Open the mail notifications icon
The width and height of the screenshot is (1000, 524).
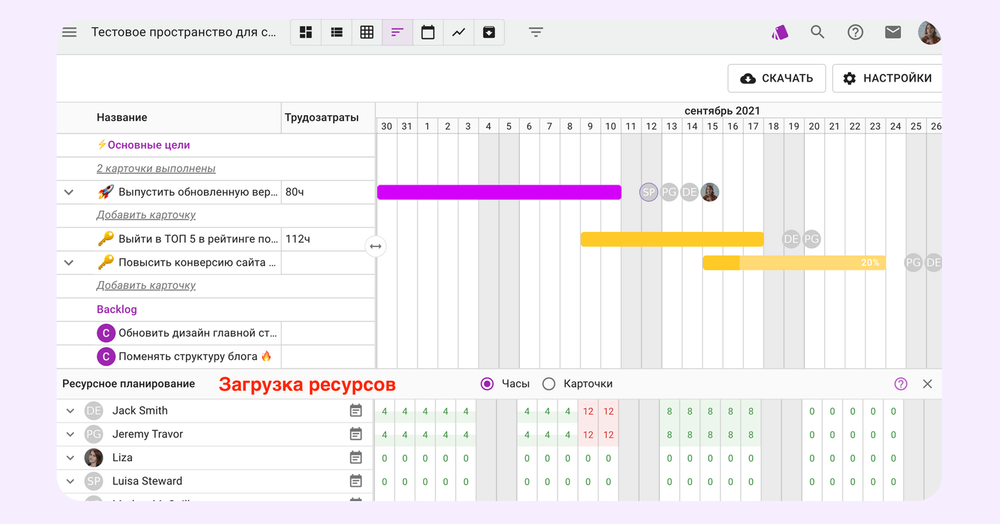tap(893, 32)
